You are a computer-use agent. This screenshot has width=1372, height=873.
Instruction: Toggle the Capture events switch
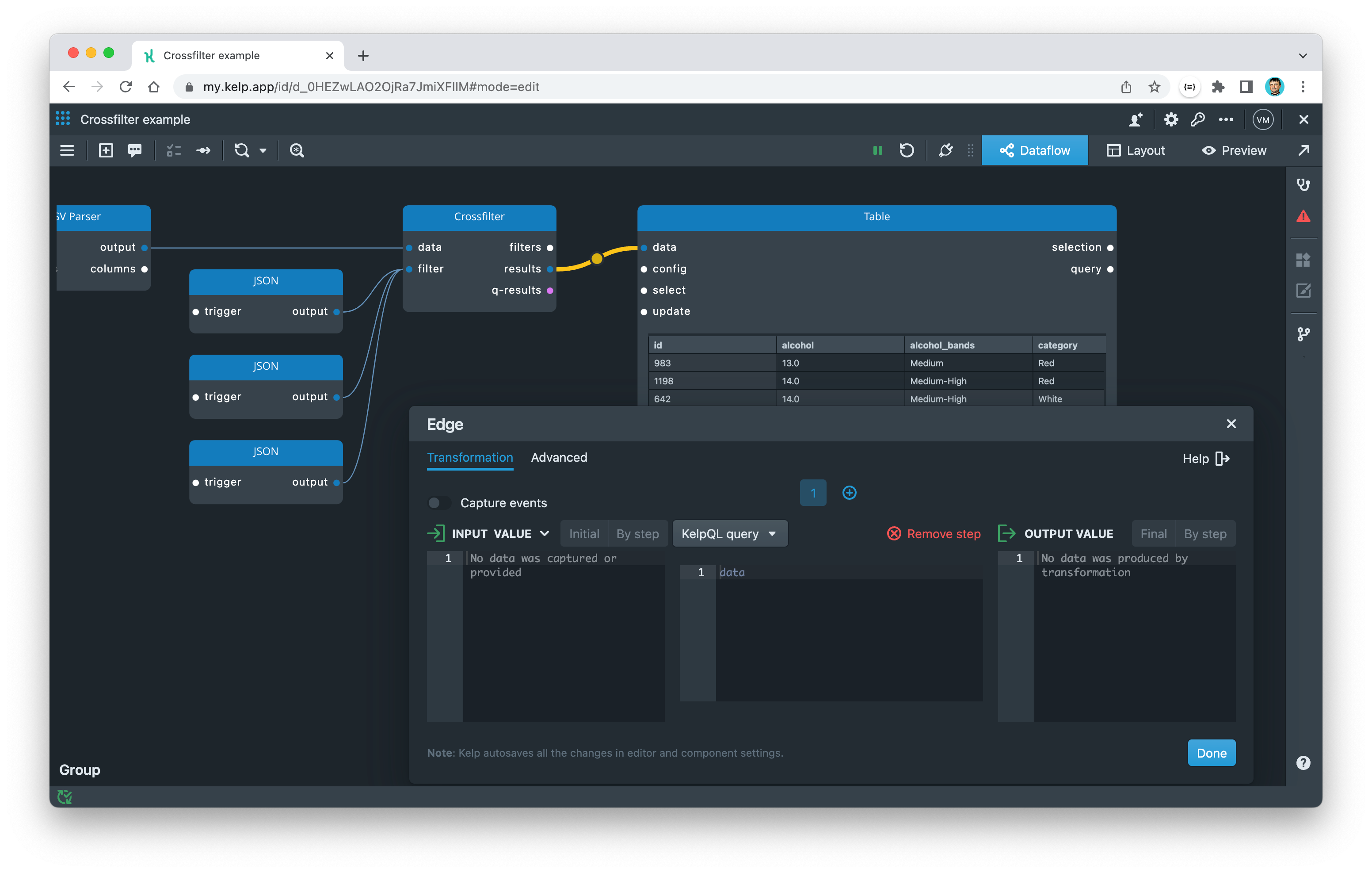439,503
